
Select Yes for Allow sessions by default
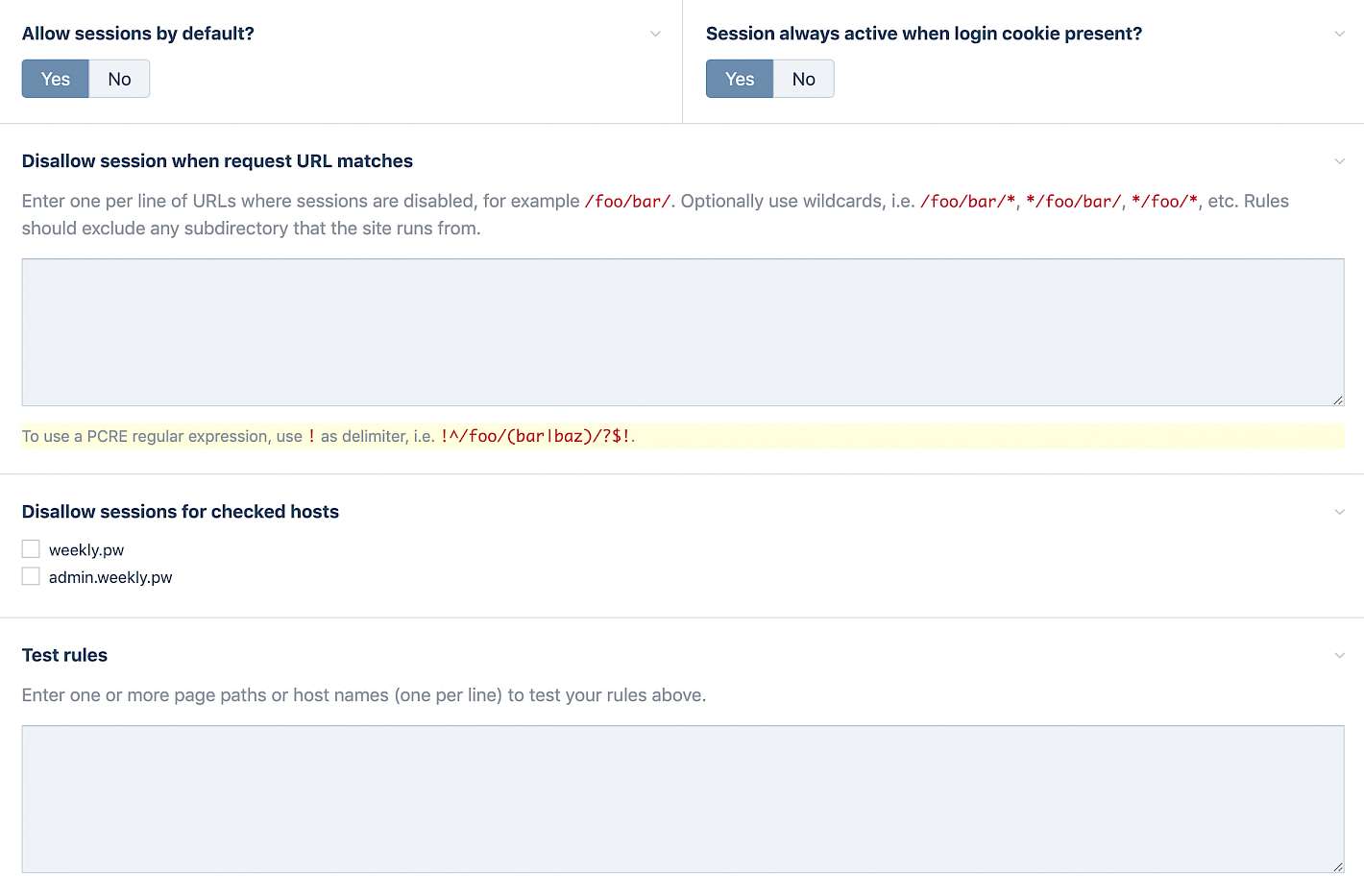56,79
